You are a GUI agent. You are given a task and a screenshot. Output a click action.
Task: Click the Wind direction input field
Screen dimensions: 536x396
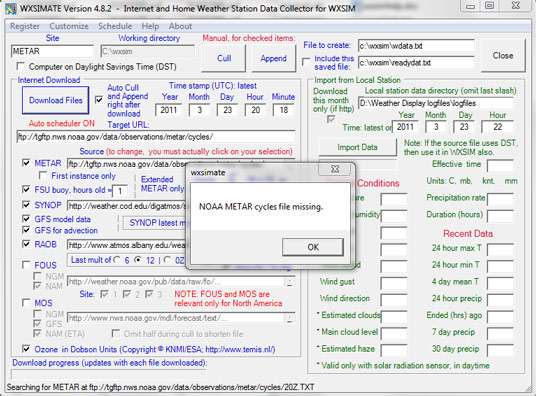[394, 300]
